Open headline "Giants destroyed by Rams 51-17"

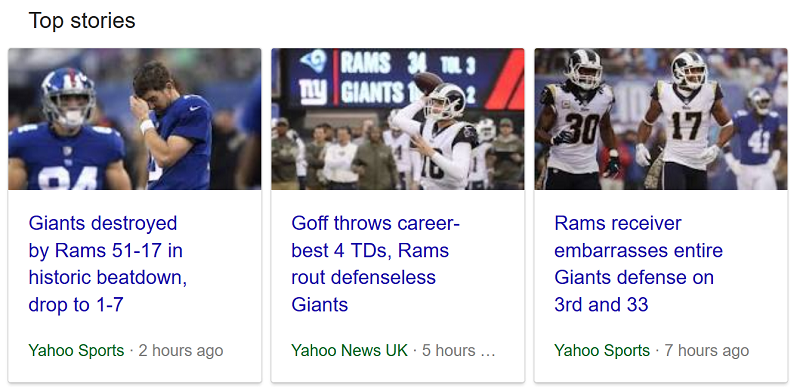(108, 264)
